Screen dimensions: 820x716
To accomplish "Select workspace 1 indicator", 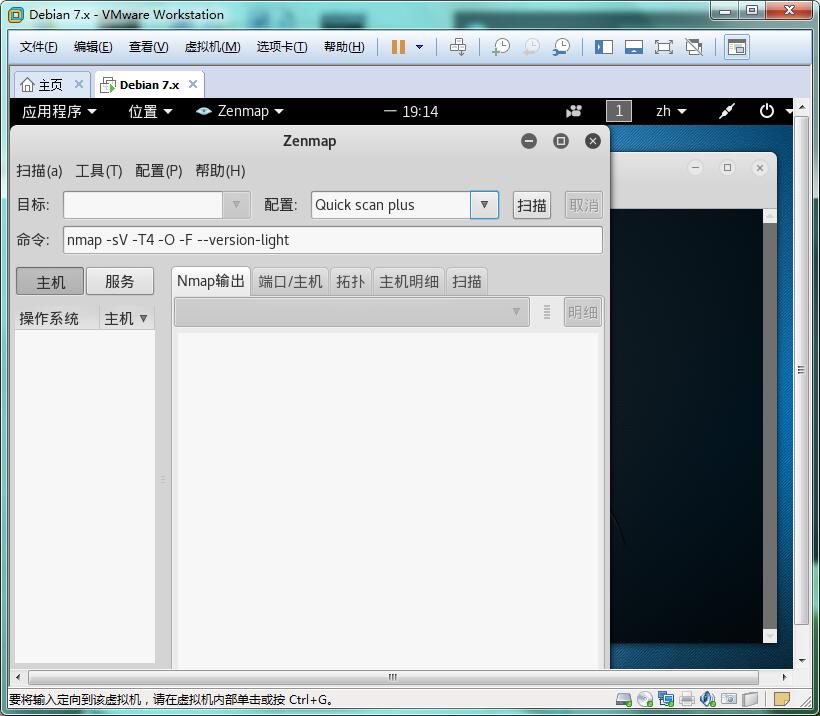I will [x=619, y=111].
